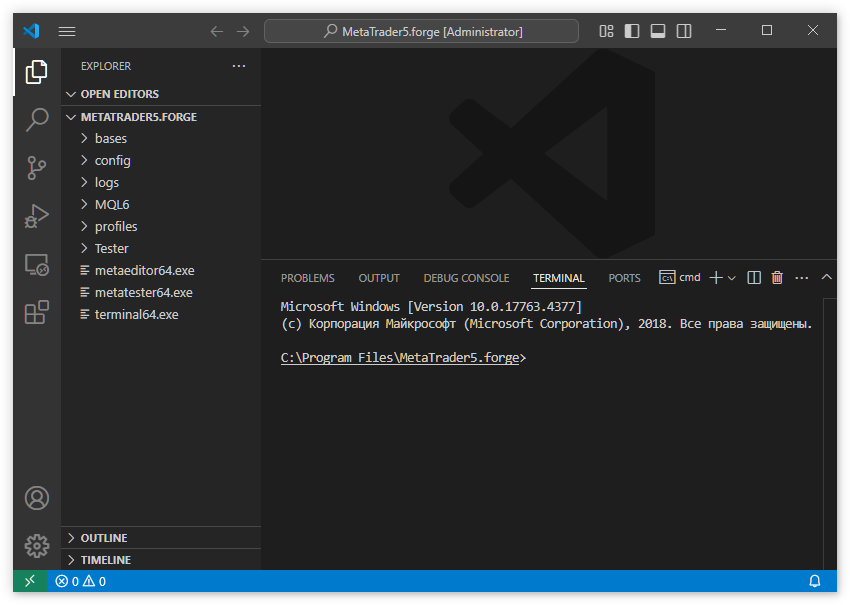Go back using the left arrow

click(x=217, y=31)
